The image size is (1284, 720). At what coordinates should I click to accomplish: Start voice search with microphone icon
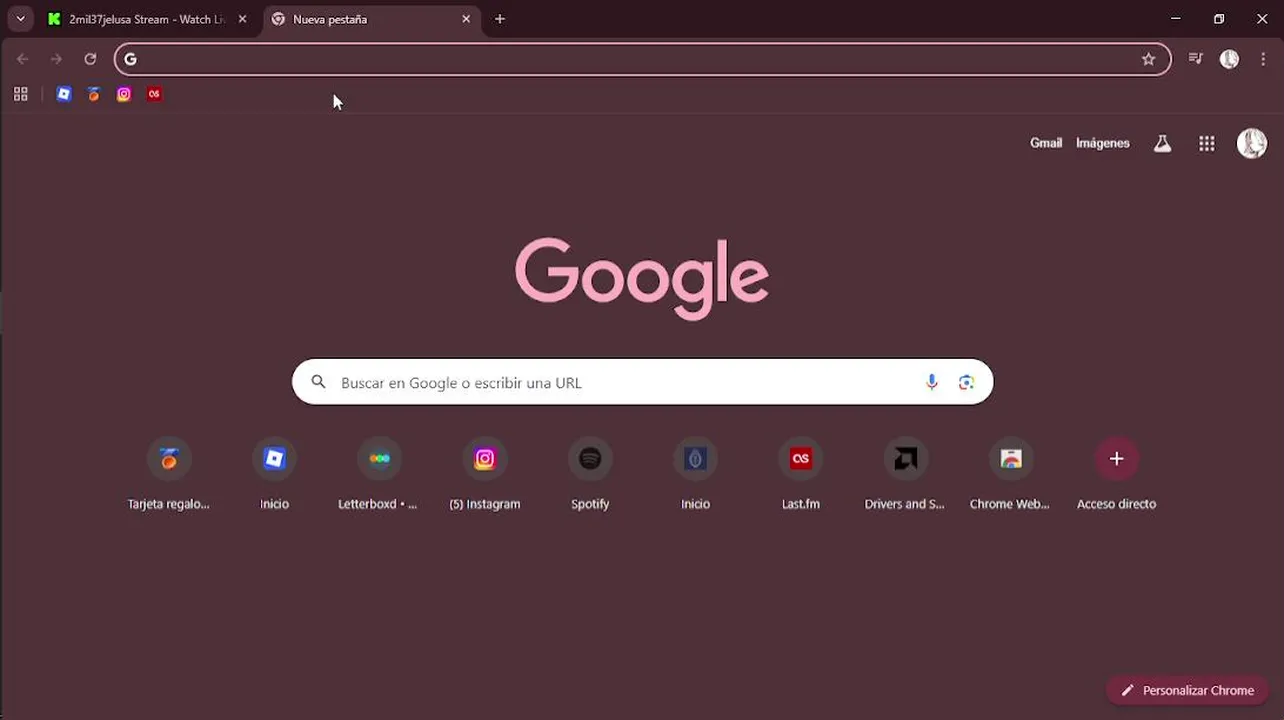pos(932,382)
